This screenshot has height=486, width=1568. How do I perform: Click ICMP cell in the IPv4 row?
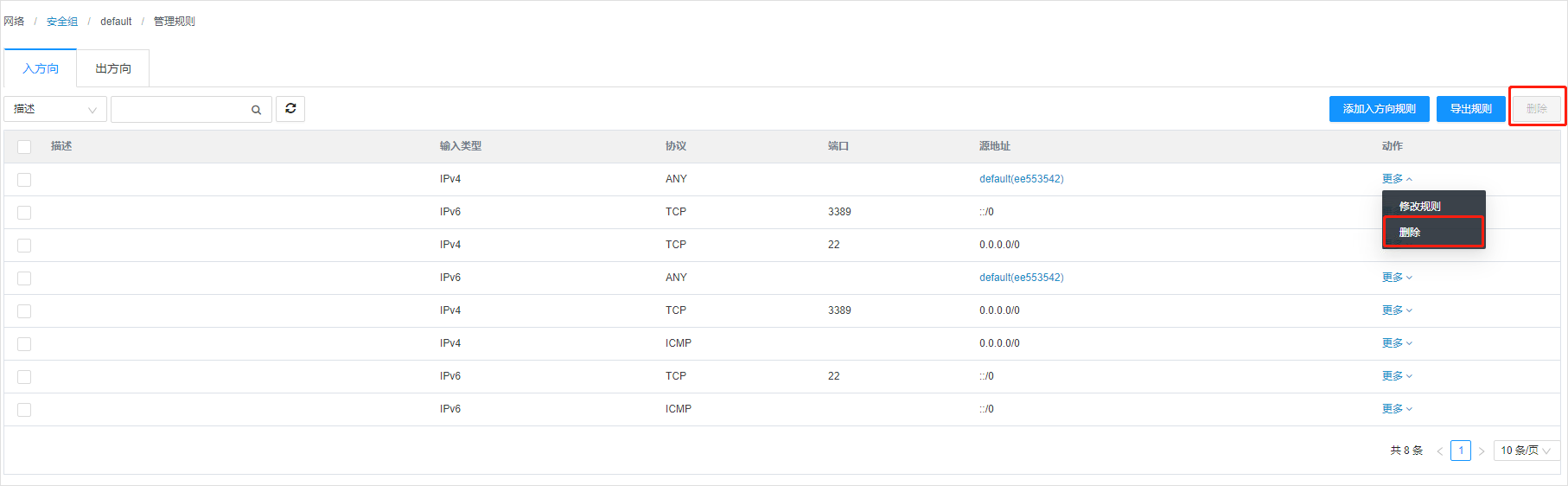[679, 343]
